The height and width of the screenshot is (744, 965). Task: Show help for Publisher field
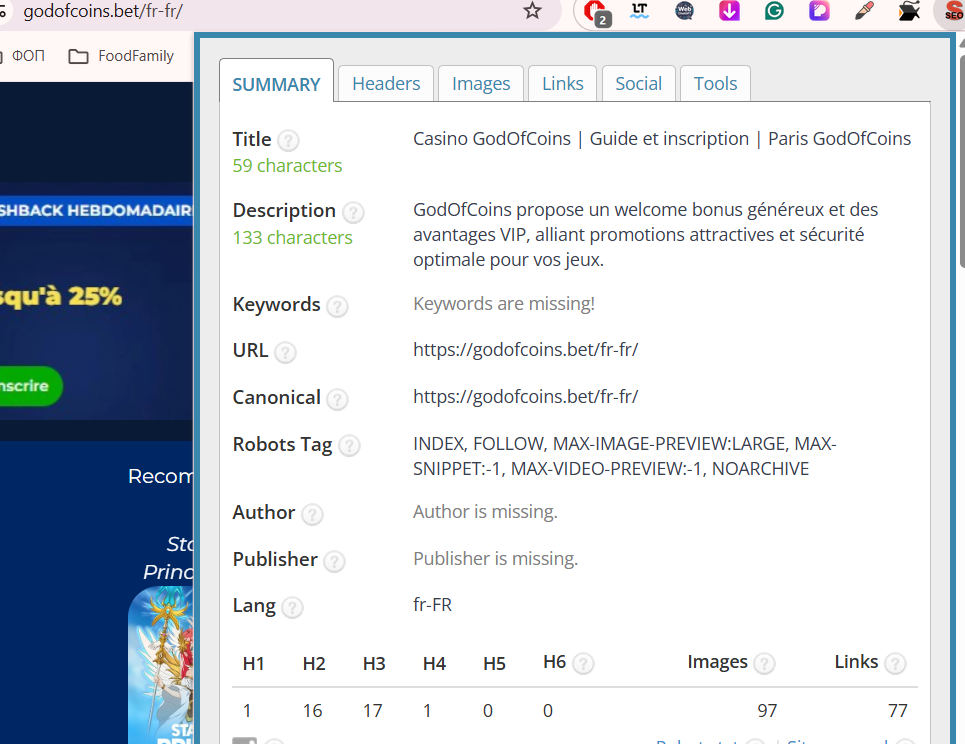pos(334,561)
